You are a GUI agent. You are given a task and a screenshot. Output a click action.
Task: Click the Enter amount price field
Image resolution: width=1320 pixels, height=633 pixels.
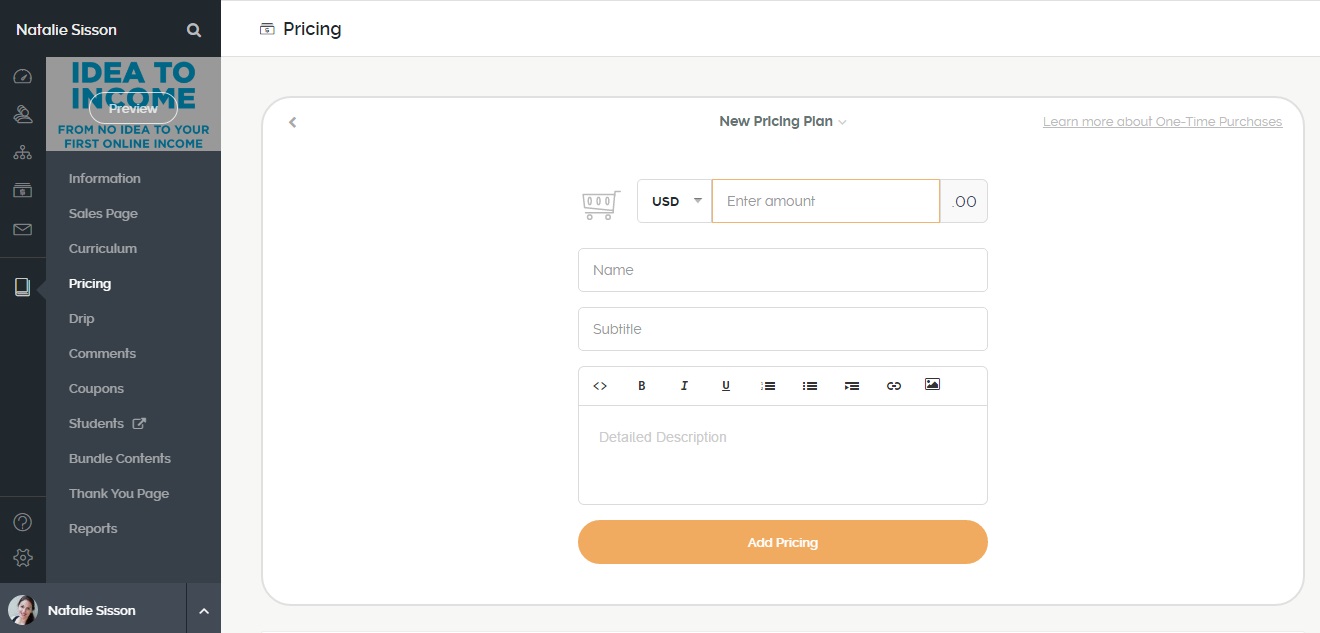click(x=826, y=201)
